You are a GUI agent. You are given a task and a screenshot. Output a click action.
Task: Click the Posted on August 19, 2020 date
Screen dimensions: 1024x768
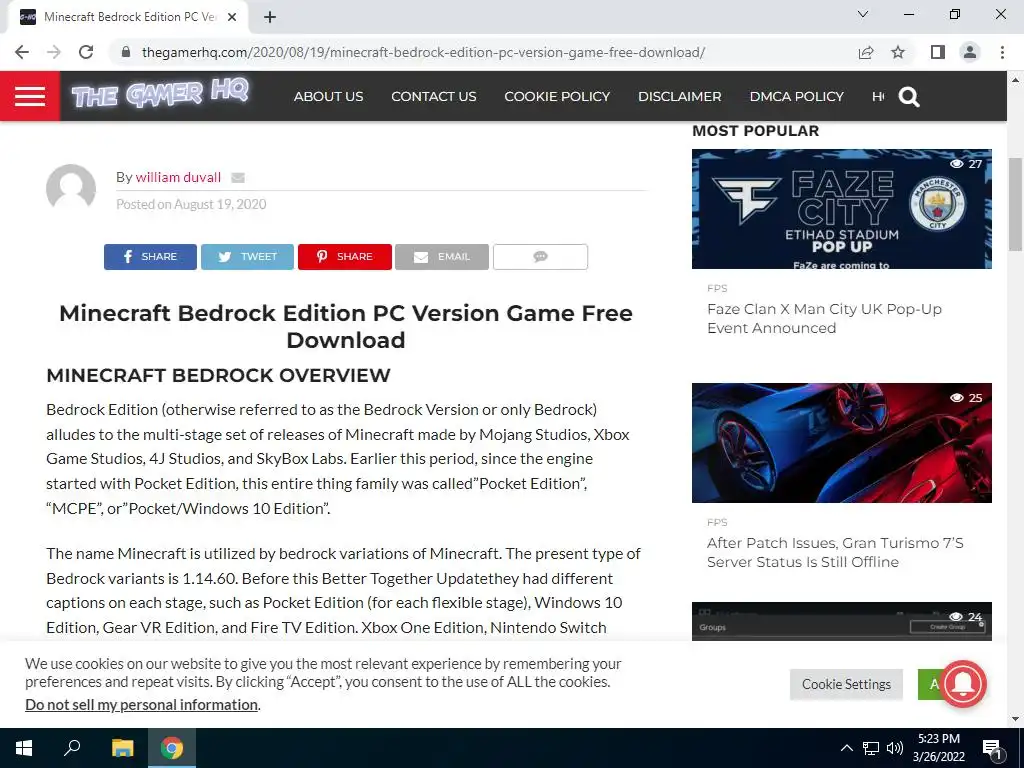[x=191, y=204]
